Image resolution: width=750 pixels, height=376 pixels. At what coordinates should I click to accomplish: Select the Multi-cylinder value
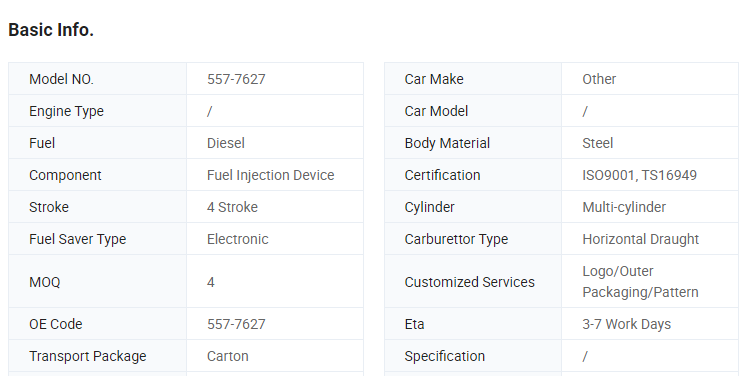(624, 207)
